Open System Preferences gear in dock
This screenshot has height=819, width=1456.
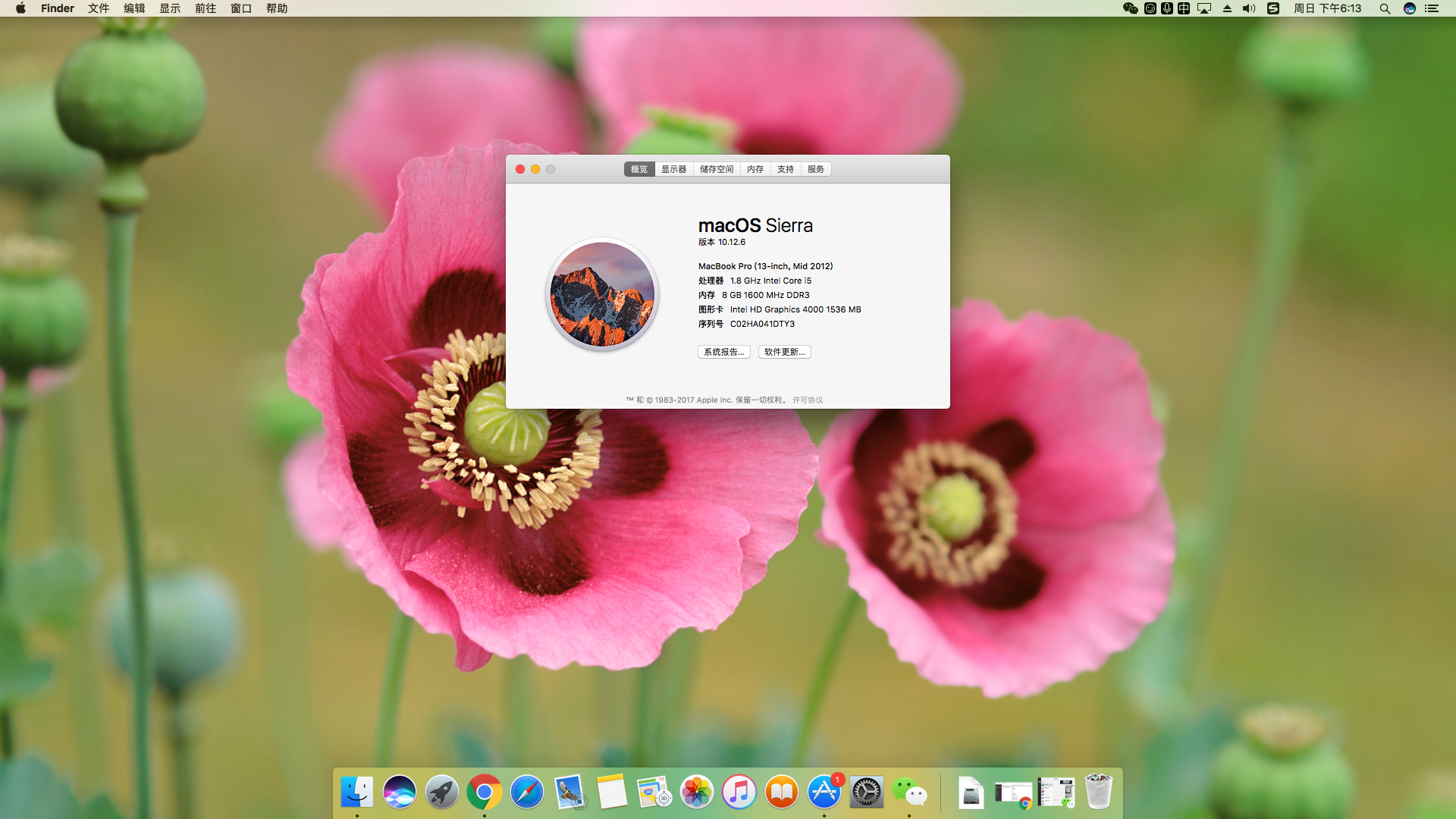pyautogui.click(x=867, y=793)
